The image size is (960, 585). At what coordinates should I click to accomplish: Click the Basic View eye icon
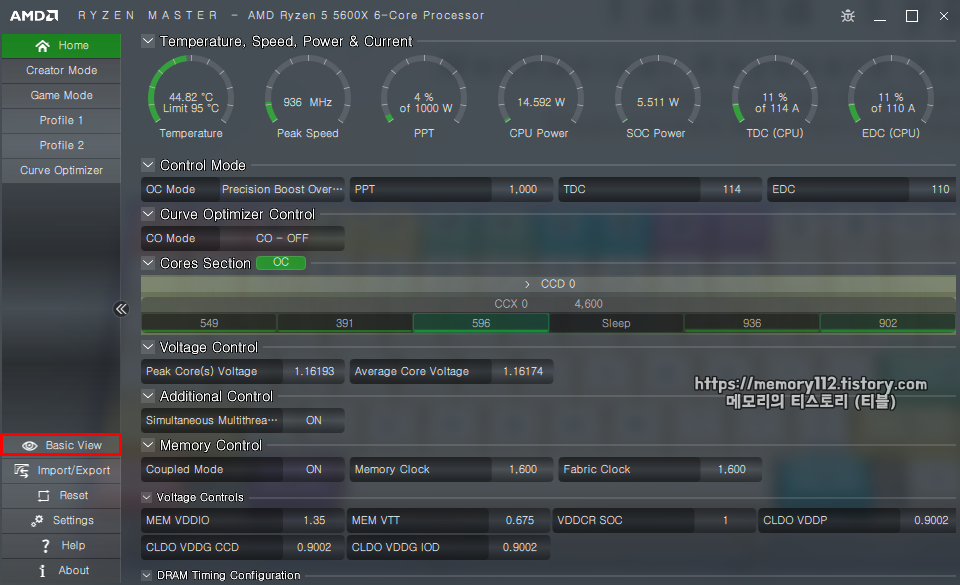(29, 446)
